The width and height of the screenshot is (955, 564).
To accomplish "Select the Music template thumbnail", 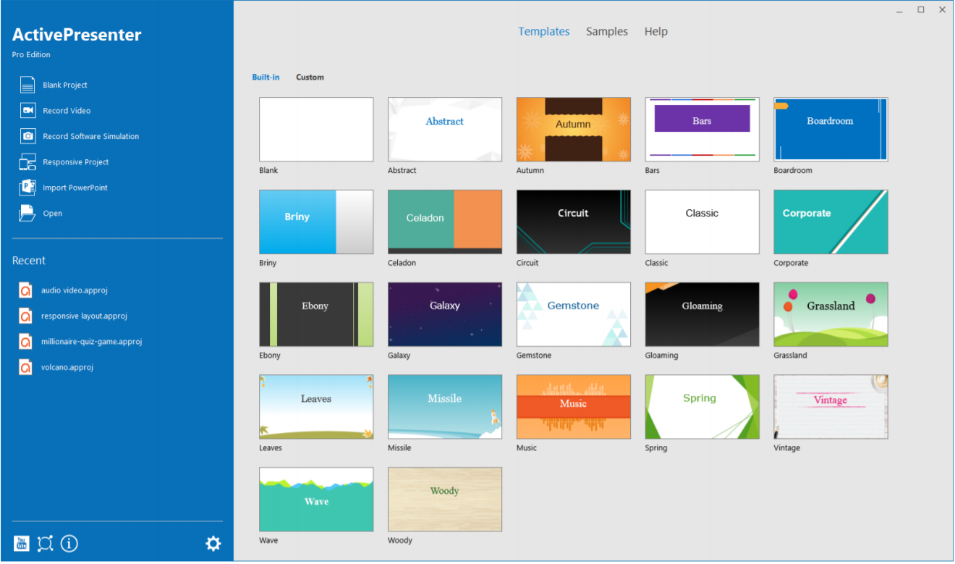I will pyautogui.click(x=573, y=407).
